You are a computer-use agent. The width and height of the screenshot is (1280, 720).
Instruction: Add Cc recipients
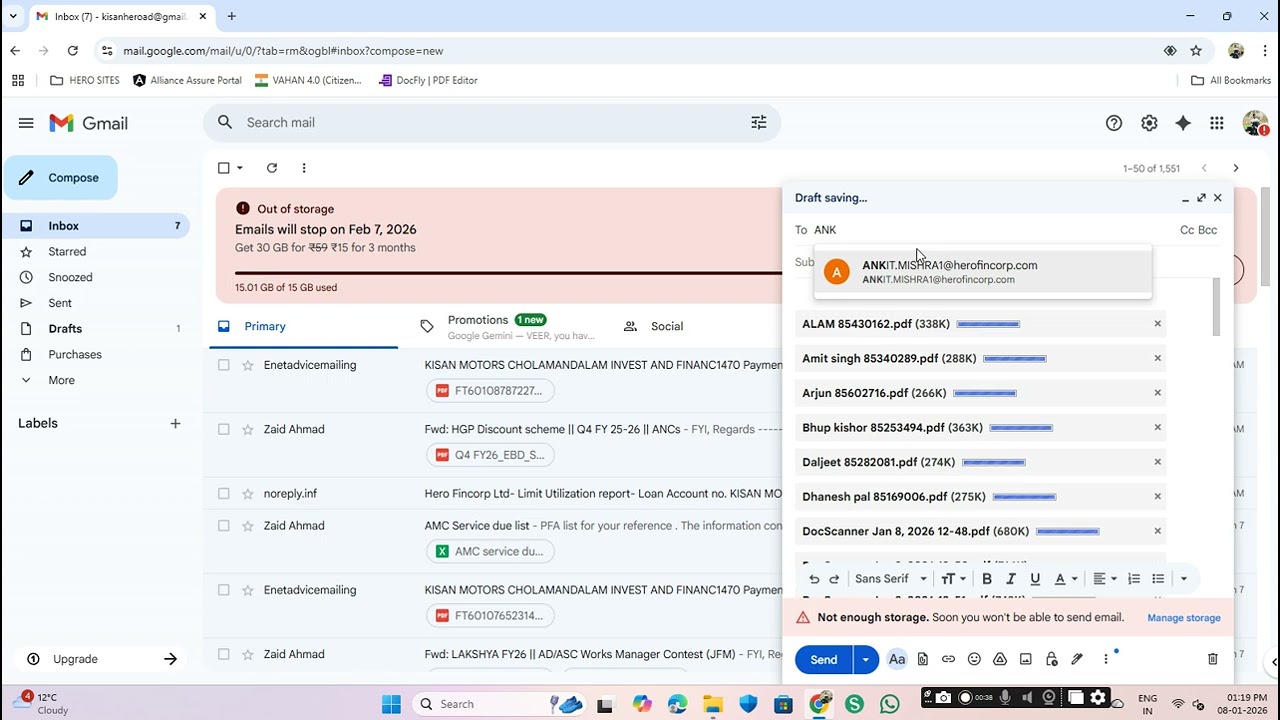pyautogui.click(x=1188, y=230)
